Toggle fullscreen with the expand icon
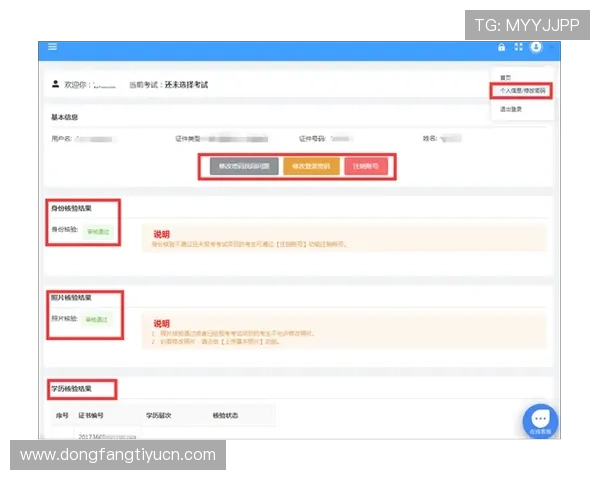Screen dimensions: 600x480 point(518,47)
